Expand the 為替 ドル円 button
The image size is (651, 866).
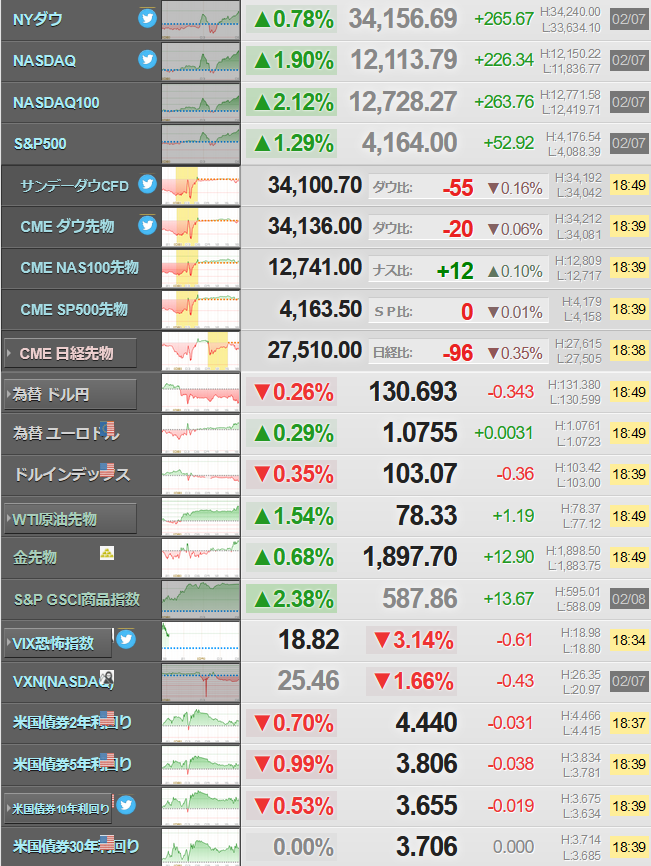(70, 394)
